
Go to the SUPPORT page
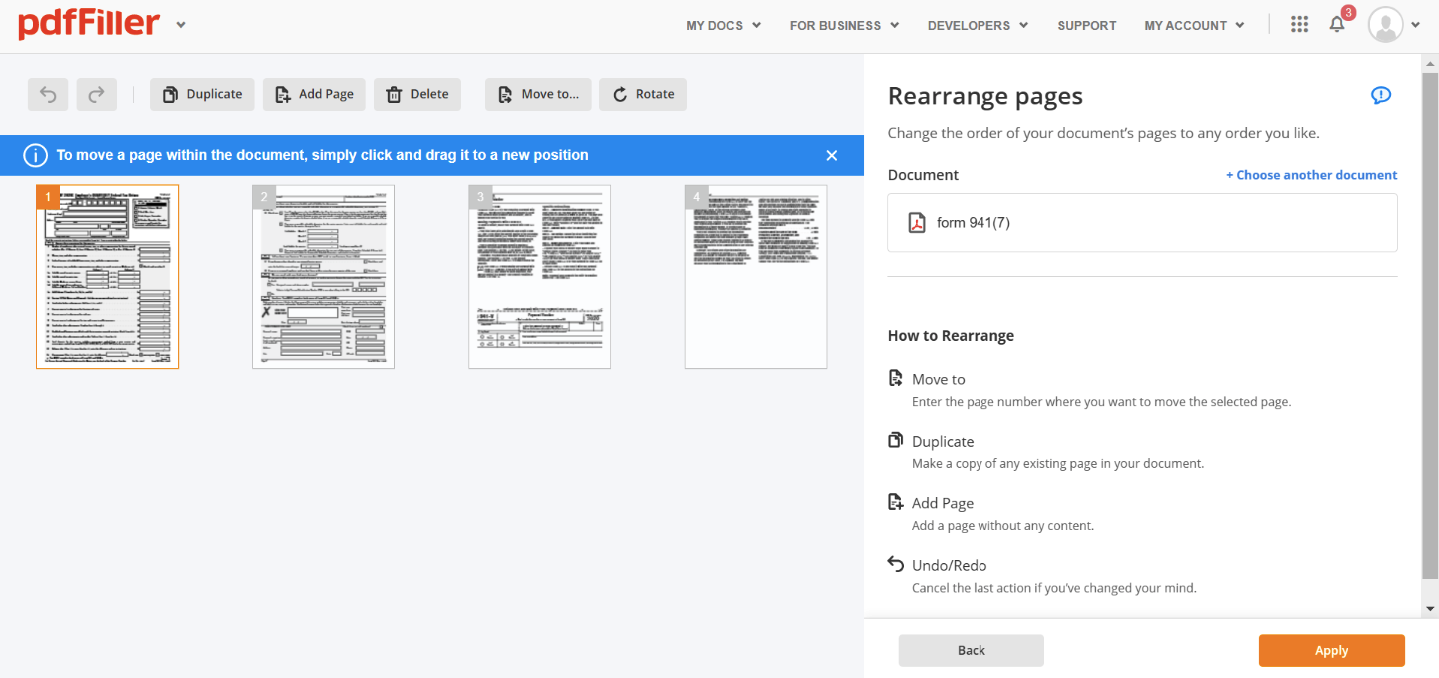click(1086, 25)
